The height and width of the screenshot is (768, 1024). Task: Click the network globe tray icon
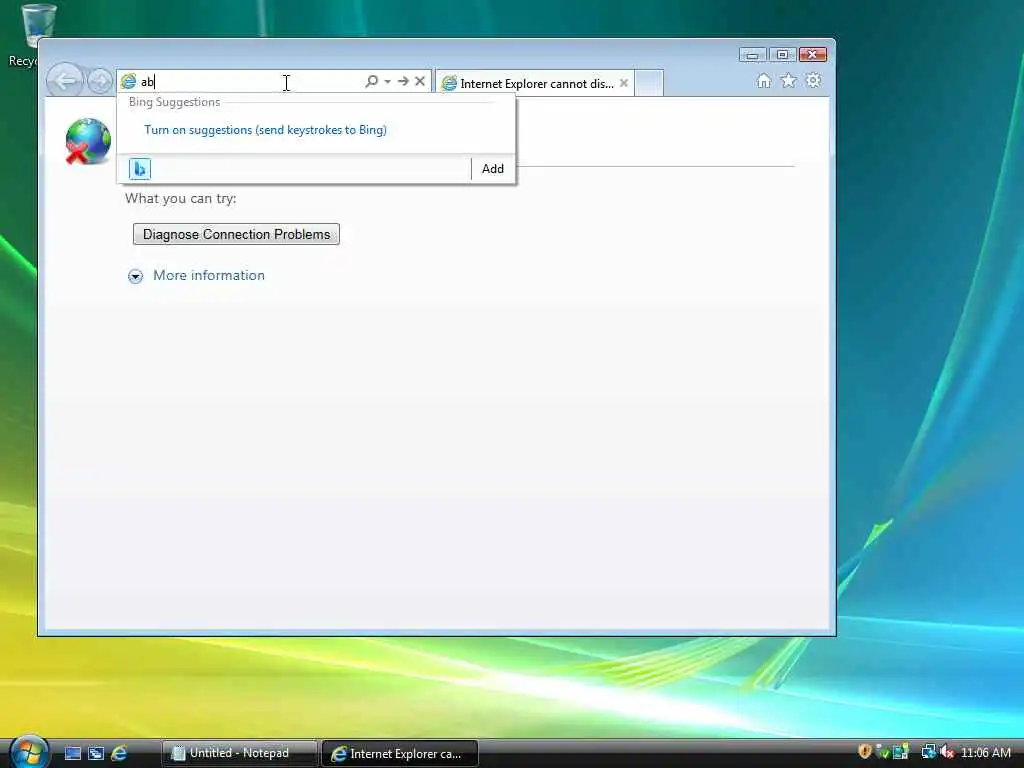click(x=928, y=752)
